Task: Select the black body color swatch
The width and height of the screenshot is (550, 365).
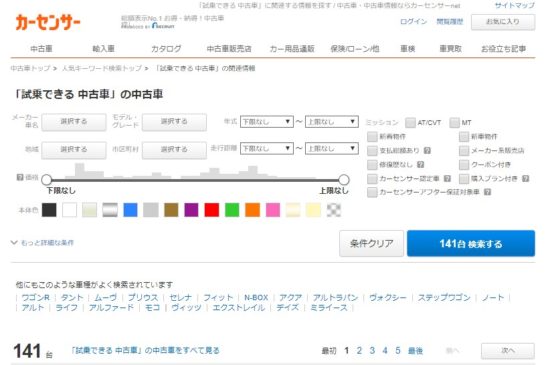Action: pyautogui.click(x=49, y=210)
